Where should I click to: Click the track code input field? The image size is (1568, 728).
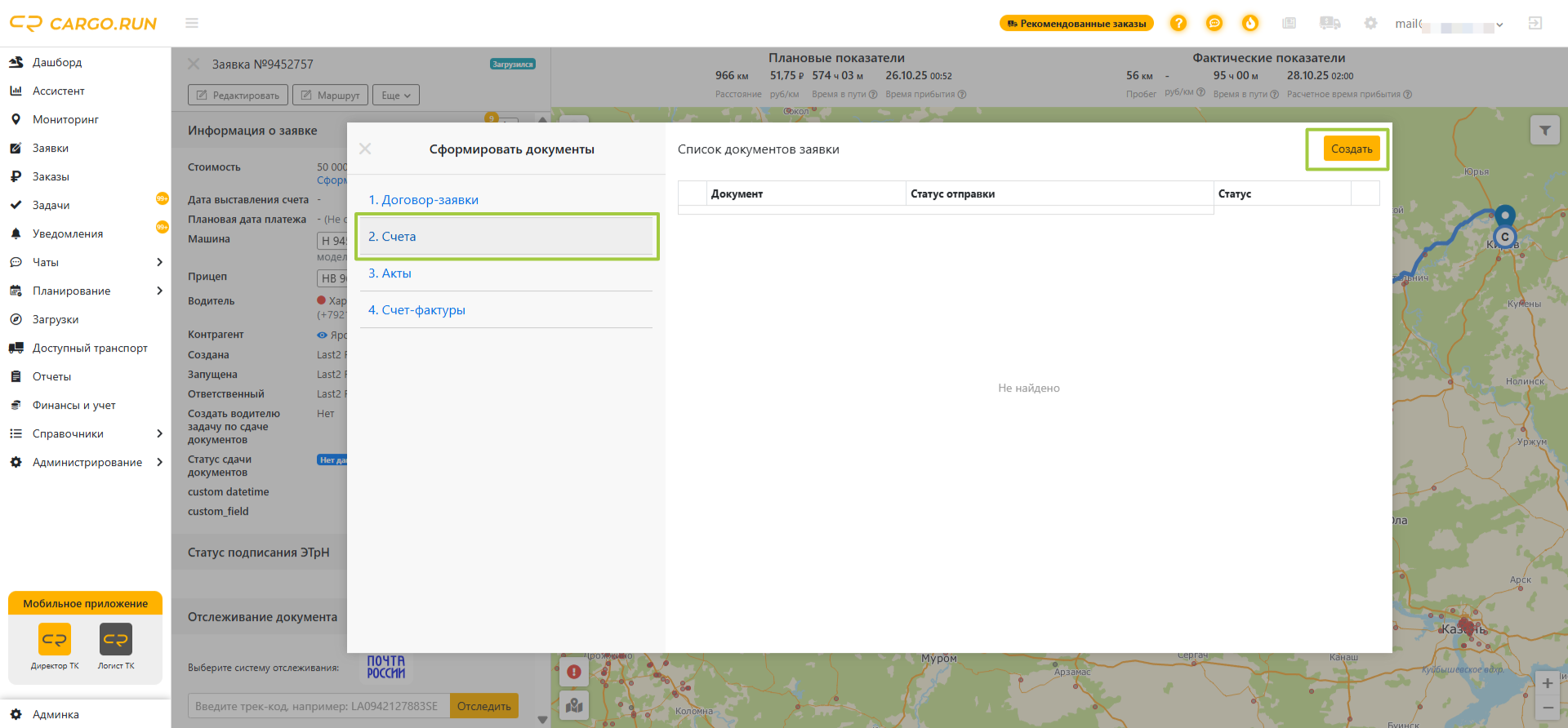(x=318, y=706)
